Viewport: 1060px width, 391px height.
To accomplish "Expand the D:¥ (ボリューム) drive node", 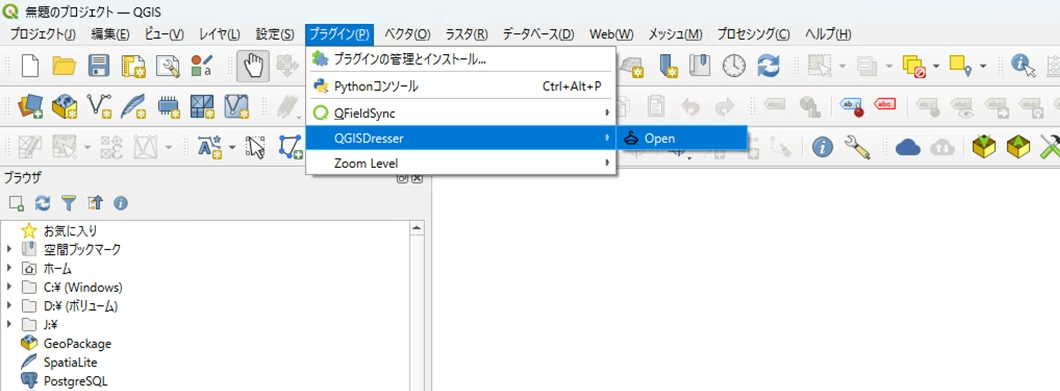I will click(9, 306).
